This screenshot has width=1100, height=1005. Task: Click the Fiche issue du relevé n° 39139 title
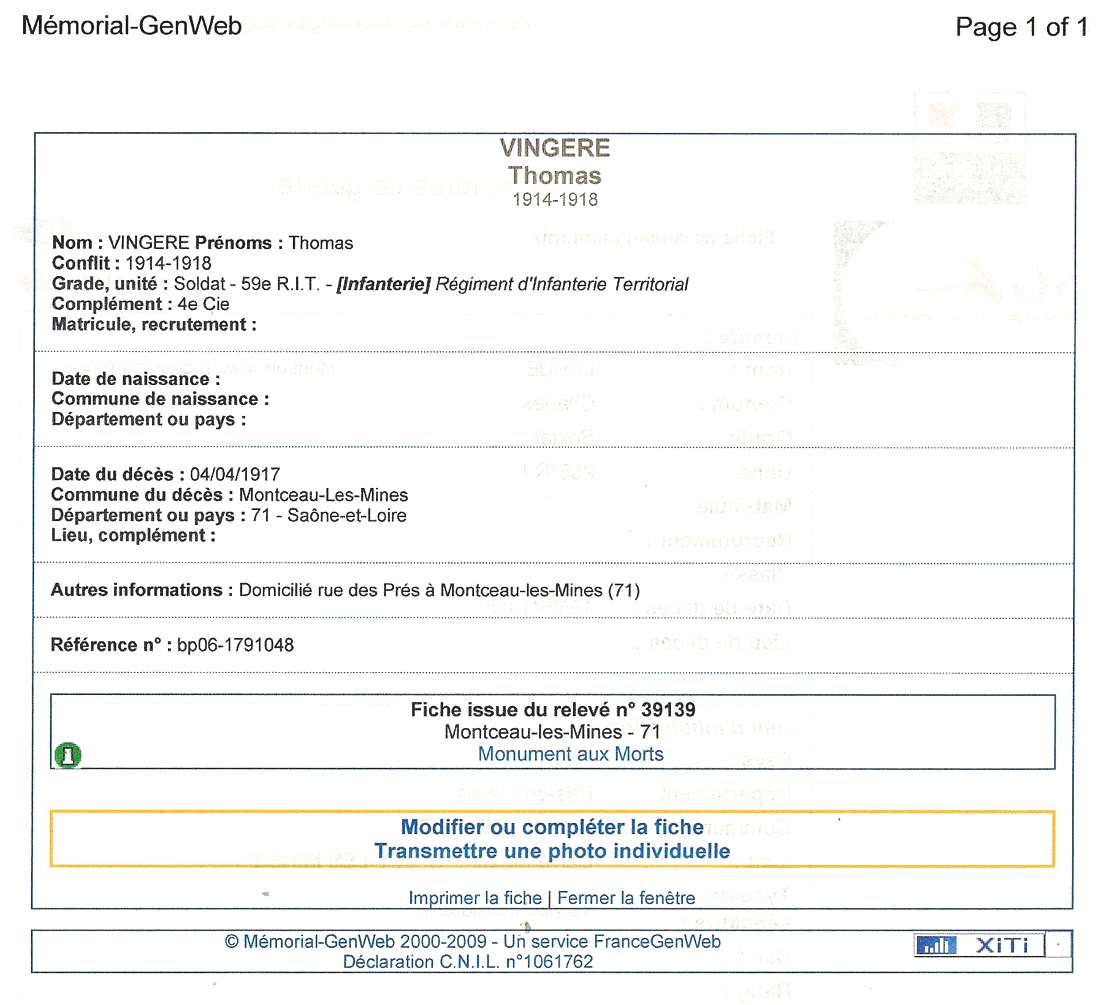tap(553, 709)
